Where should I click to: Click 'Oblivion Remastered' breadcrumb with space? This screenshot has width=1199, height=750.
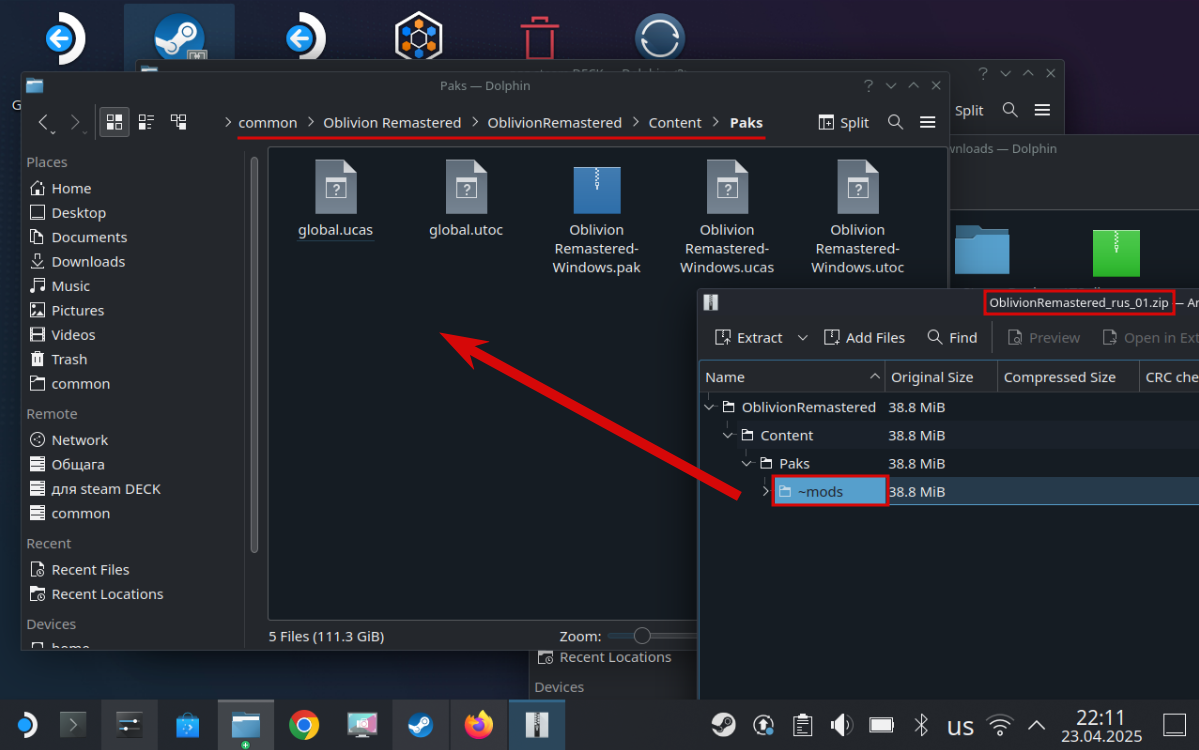tap(392, 122)
